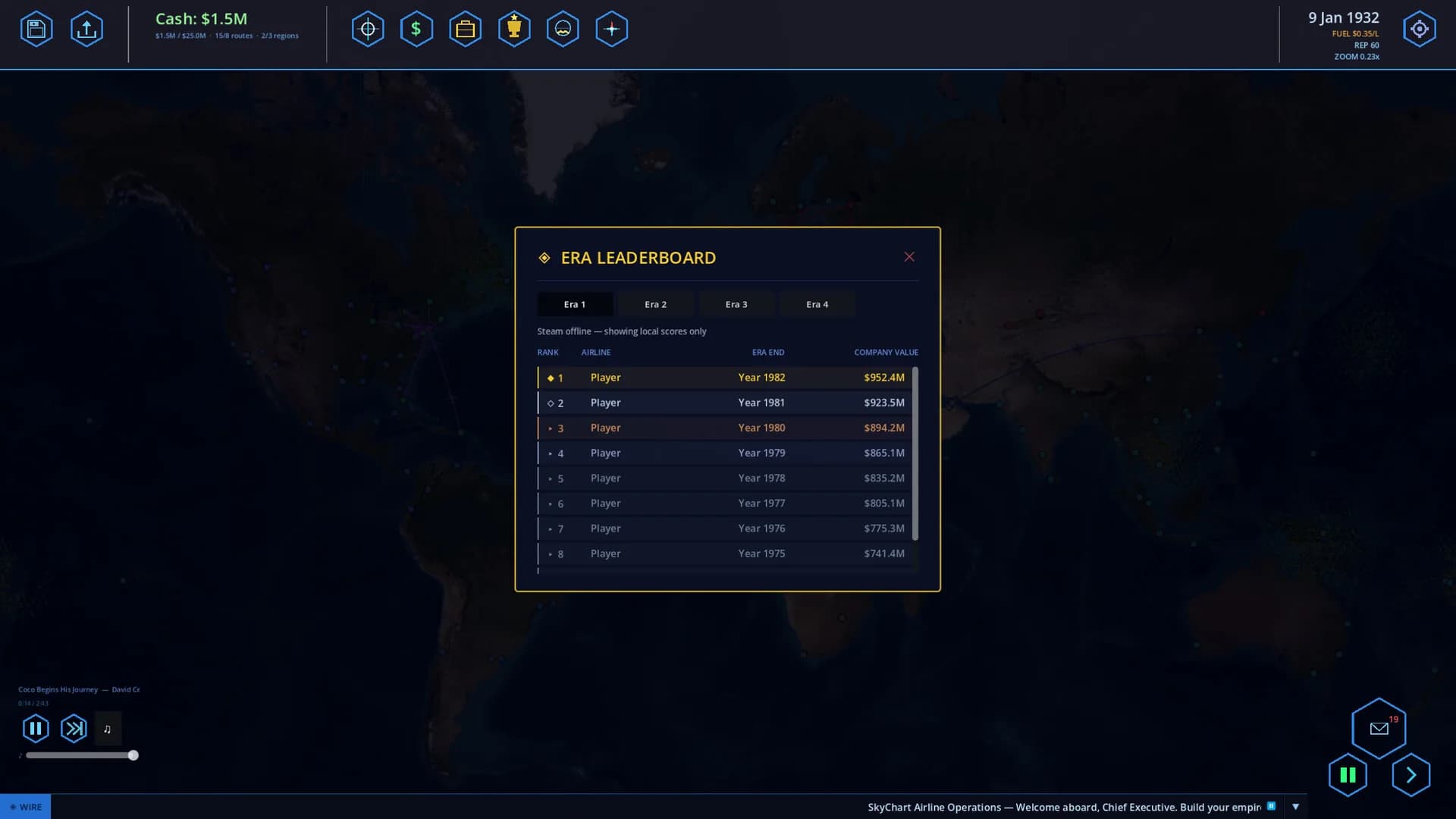Select rank 7 row Year 1976

tap(724, 529)
